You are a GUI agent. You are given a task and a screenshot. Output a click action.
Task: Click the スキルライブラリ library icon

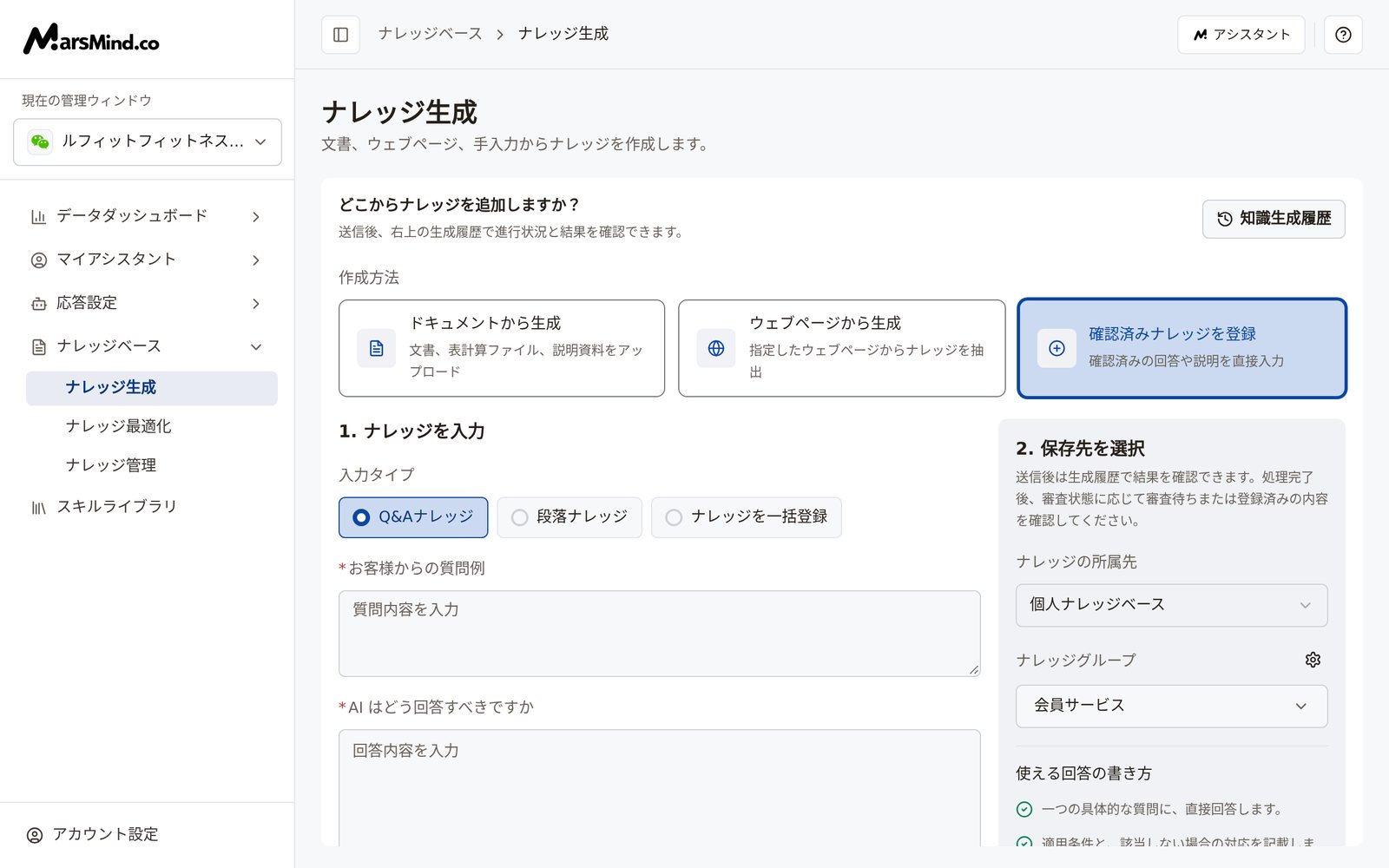coord(38,507)
